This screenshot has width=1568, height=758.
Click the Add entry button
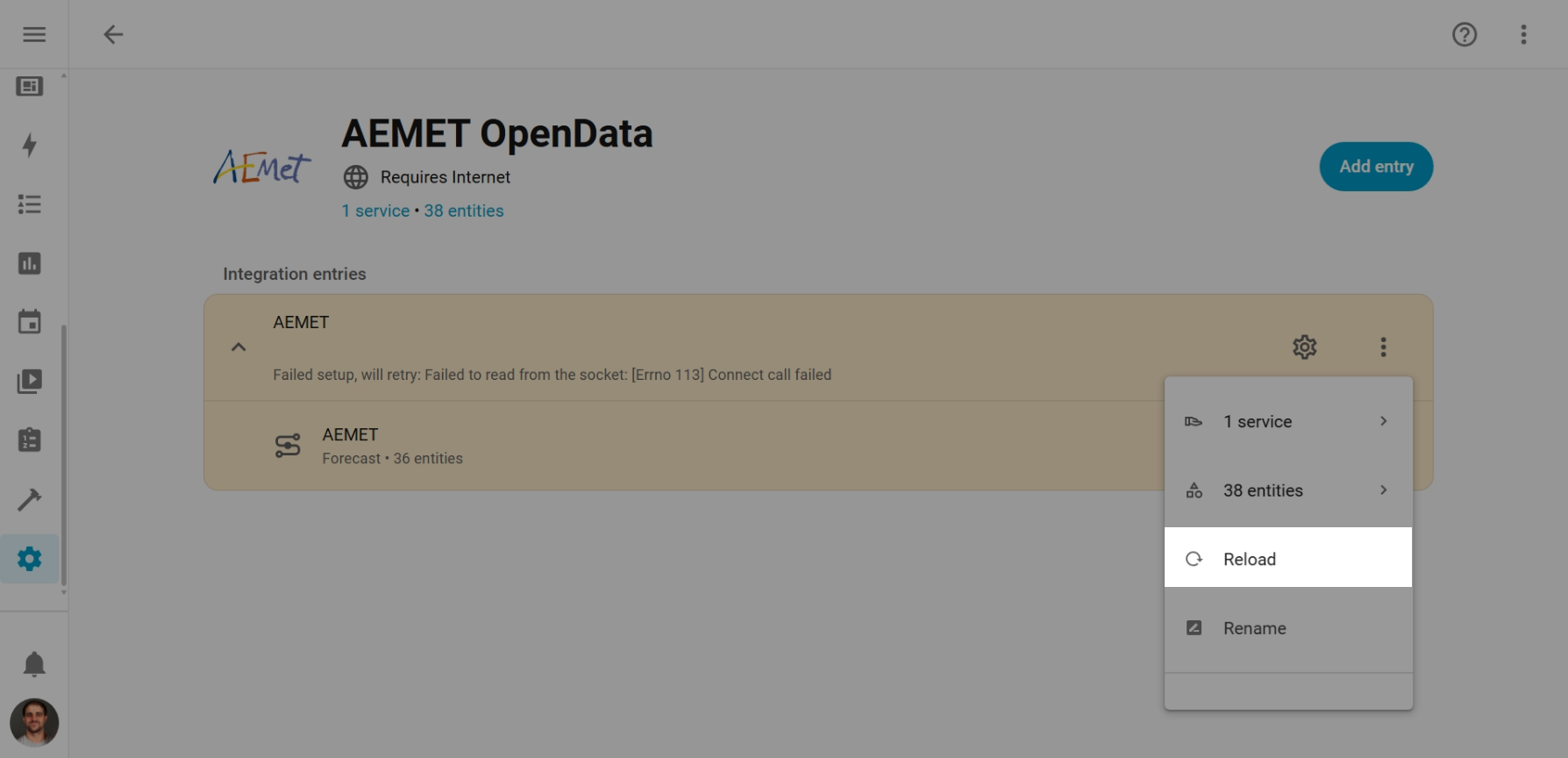[1375, 167]
